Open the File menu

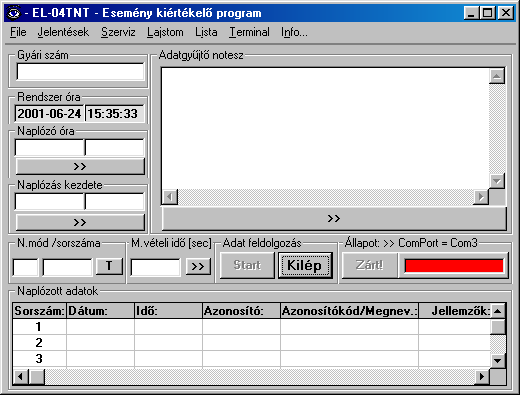[18, 32]
